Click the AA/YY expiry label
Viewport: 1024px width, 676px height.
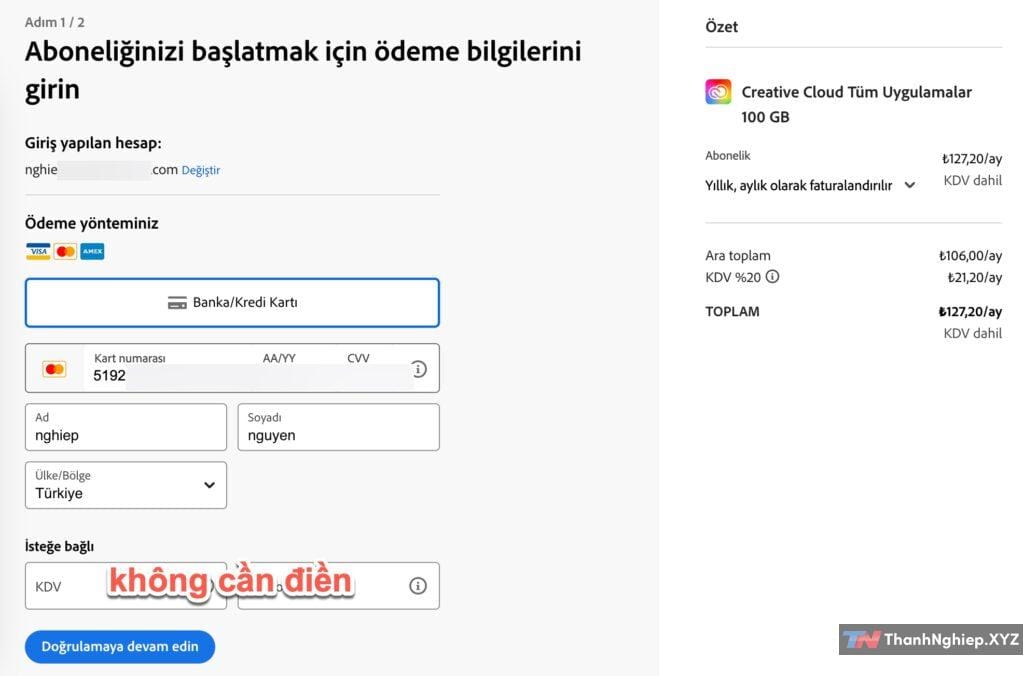tap(279, 359)
